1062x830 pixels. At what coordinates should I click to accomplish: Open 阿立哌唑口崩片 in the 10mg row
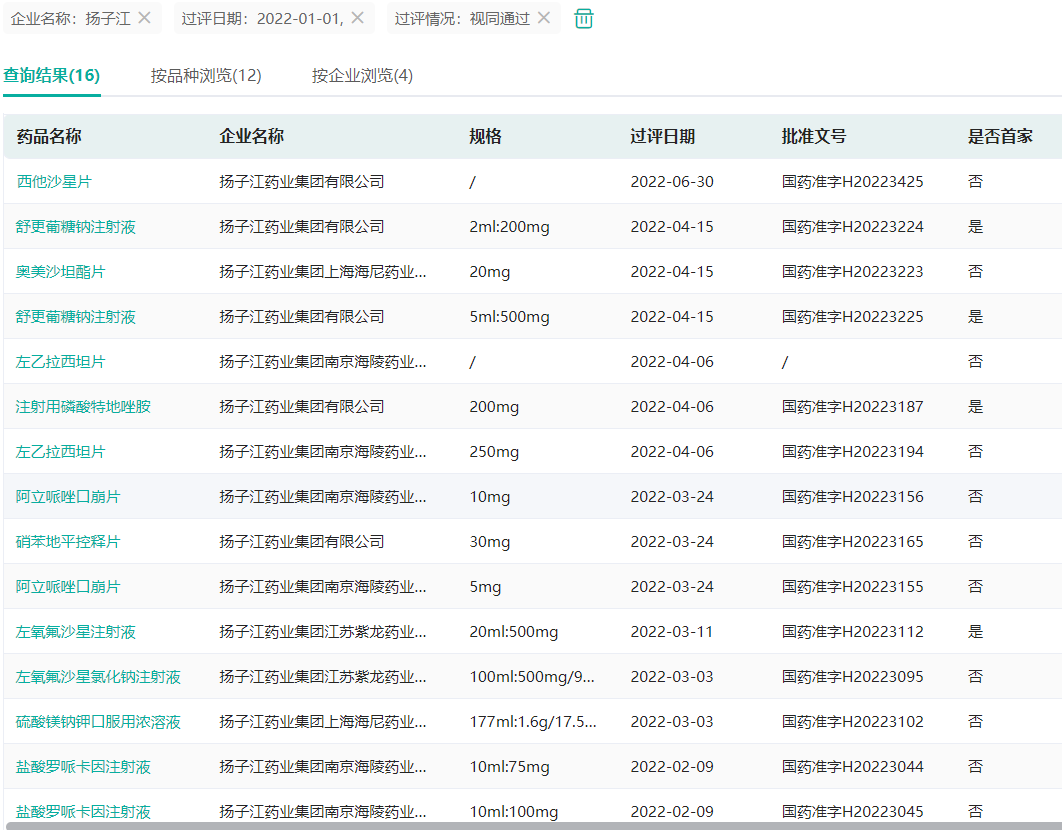point(68,497)
